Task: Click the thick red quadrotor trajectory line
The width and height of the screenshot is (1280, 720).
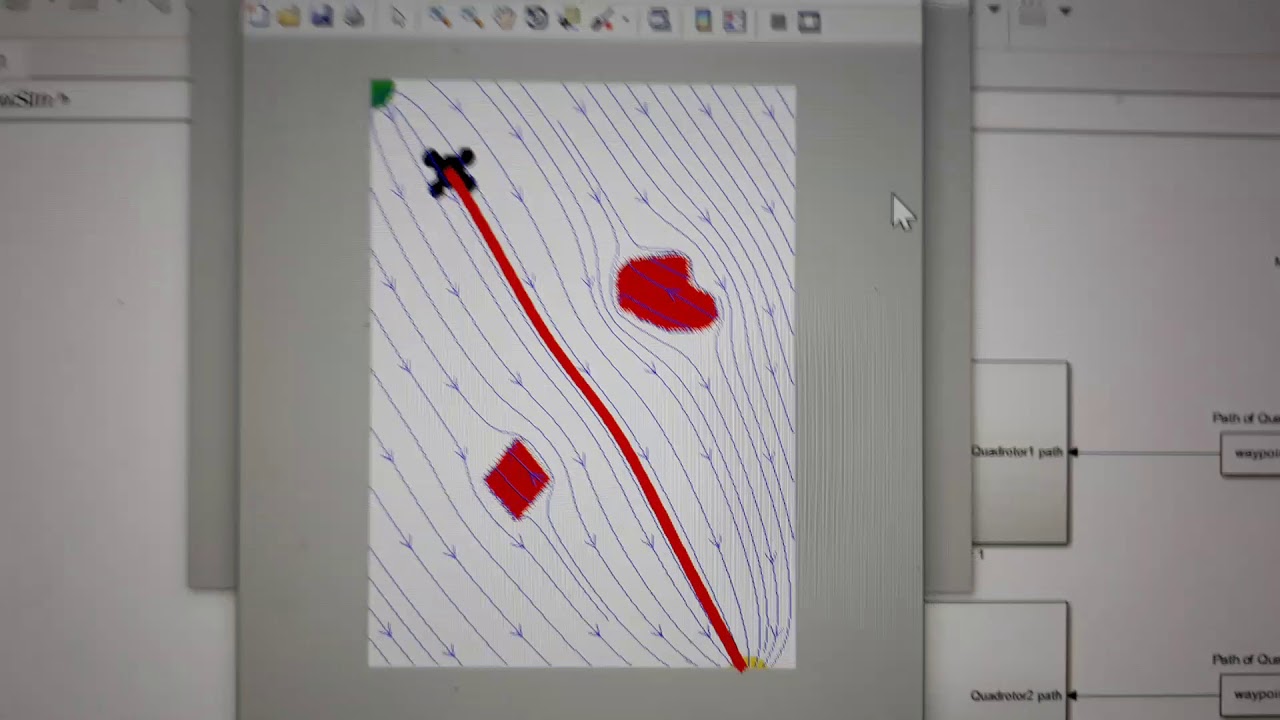Action: pos(600,410)
